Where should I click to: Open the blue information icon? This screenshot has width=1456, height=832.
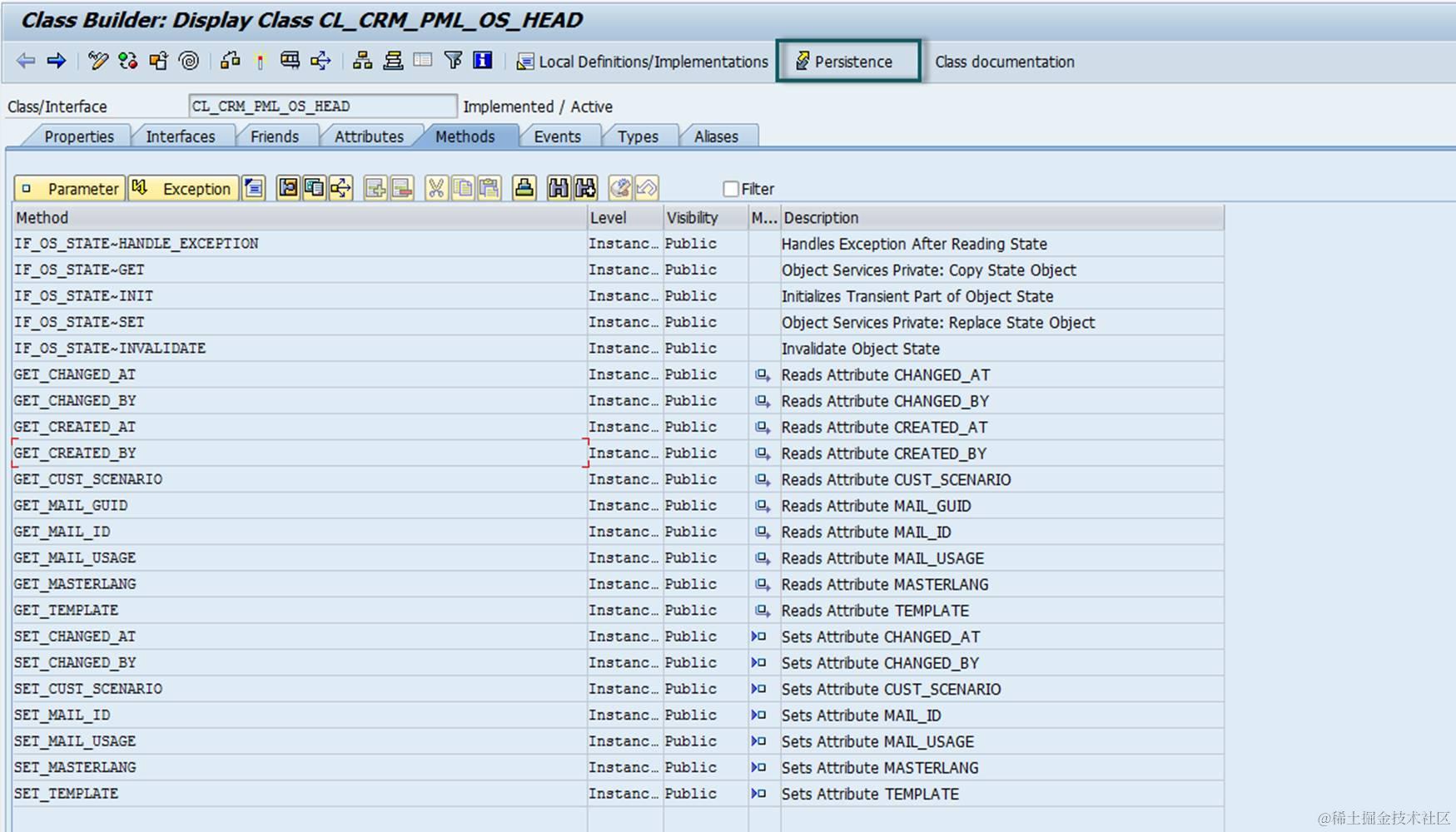(x=483, y=61)
